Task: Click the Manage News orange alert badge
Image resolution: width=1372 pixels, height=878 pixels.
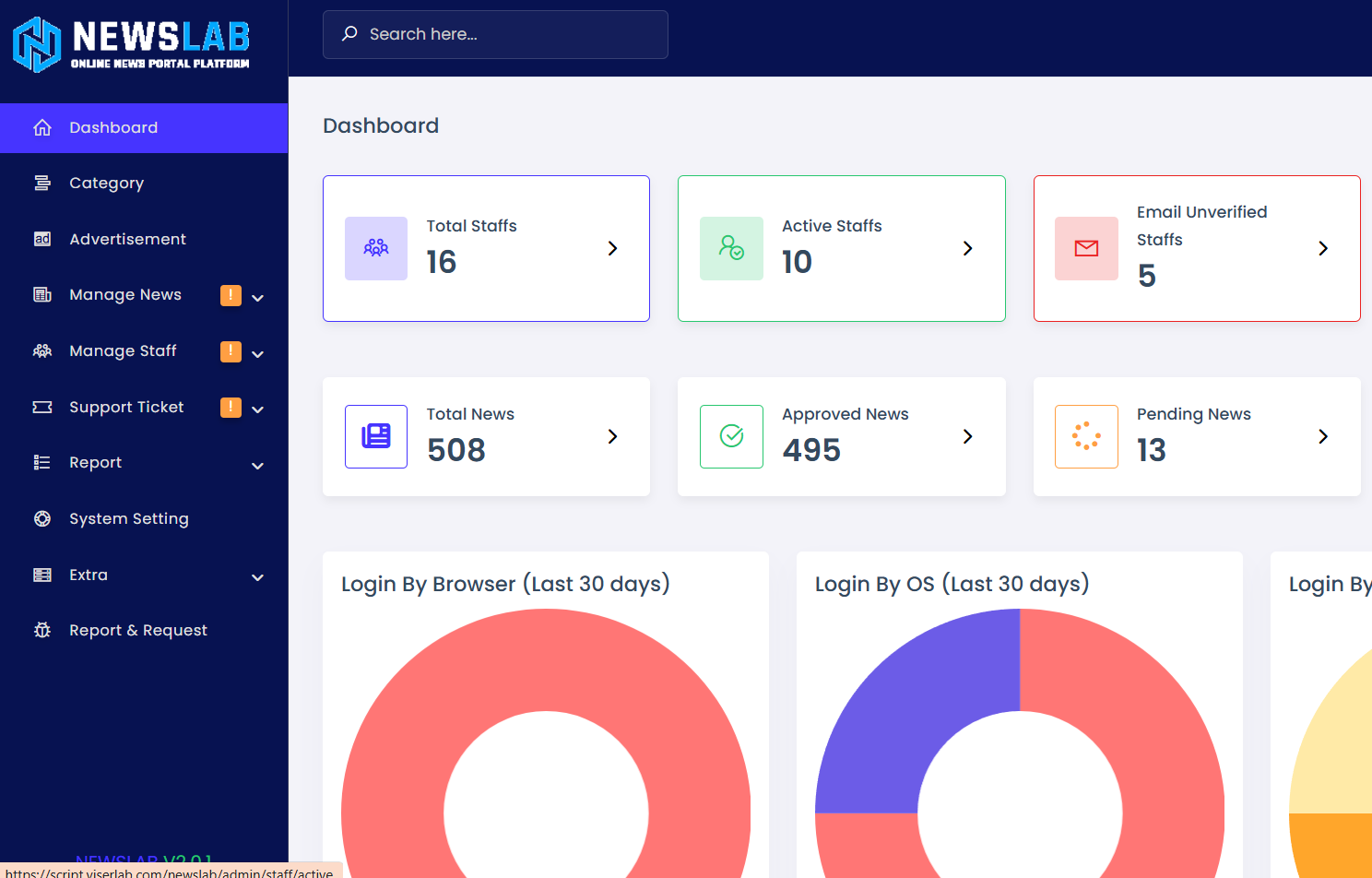Action: pyautogui.click(x=231, y=295)
